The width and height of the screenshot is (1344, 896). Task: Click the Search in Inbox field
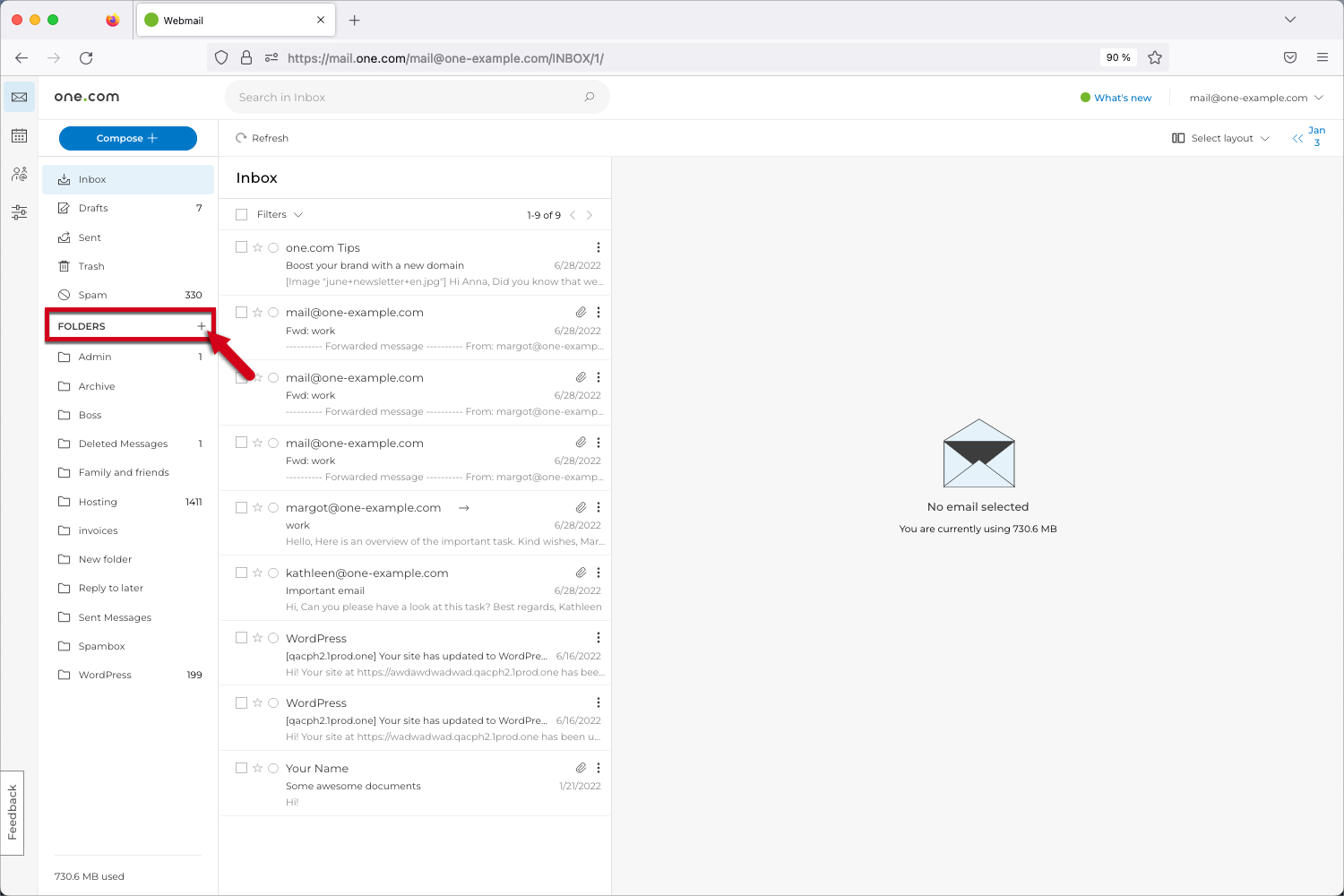coord(417,97)
